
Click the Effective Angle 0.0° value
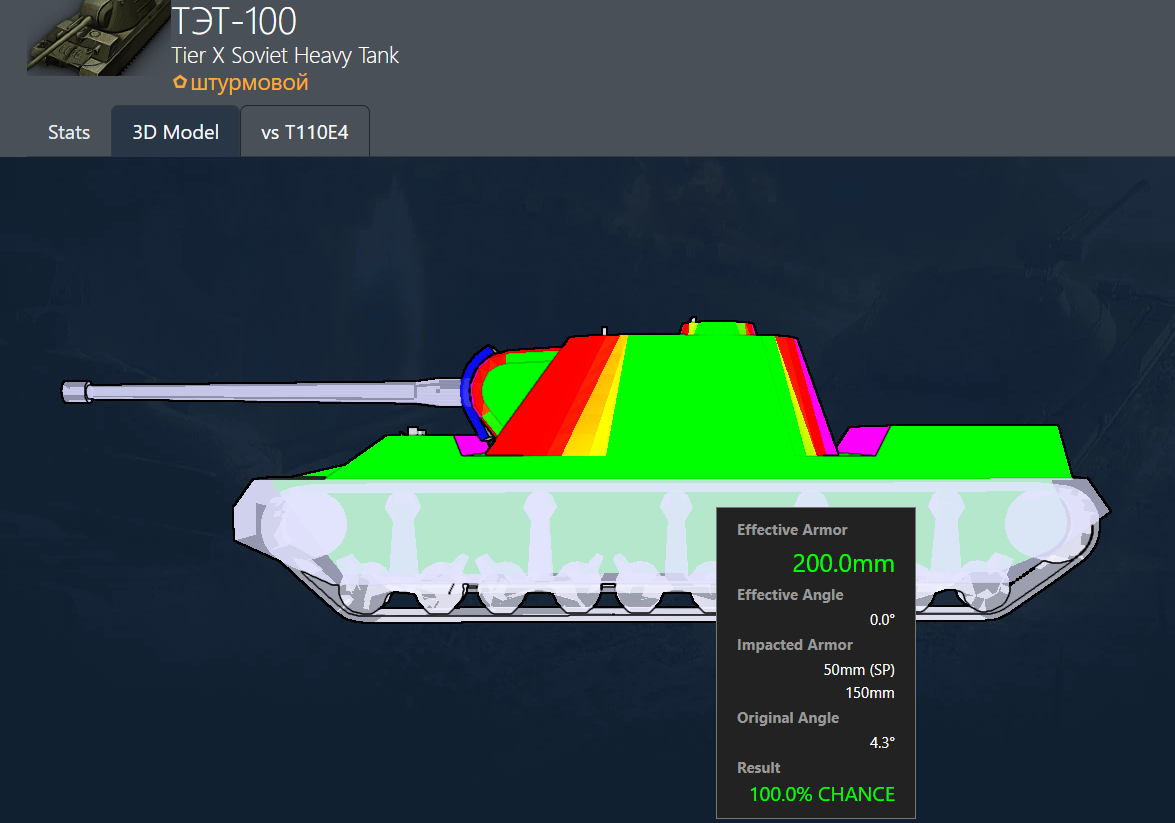pyautogui.click(x=882, y=620)
